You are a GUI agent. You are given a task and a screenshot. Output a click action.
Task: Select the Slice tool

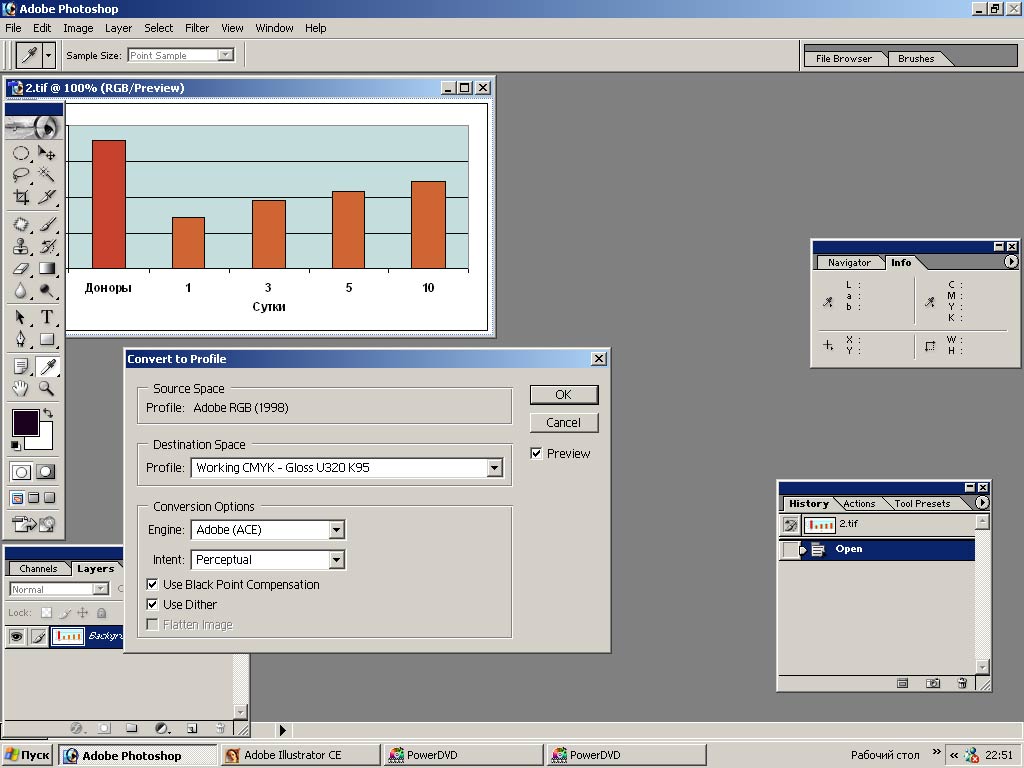pyautogui.click(x=46, y=197)
